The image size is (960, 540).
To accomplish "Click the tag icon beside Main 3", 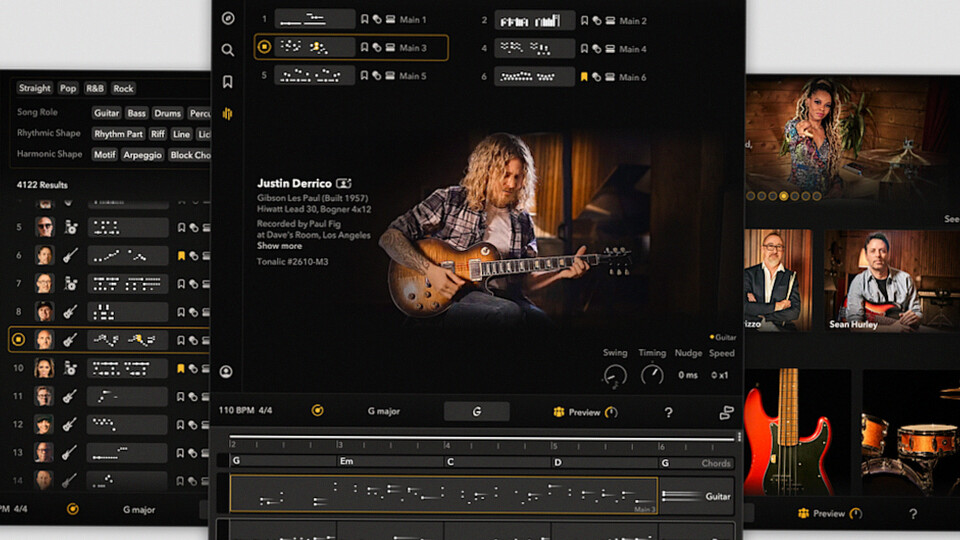I will [x=377, y=48].
